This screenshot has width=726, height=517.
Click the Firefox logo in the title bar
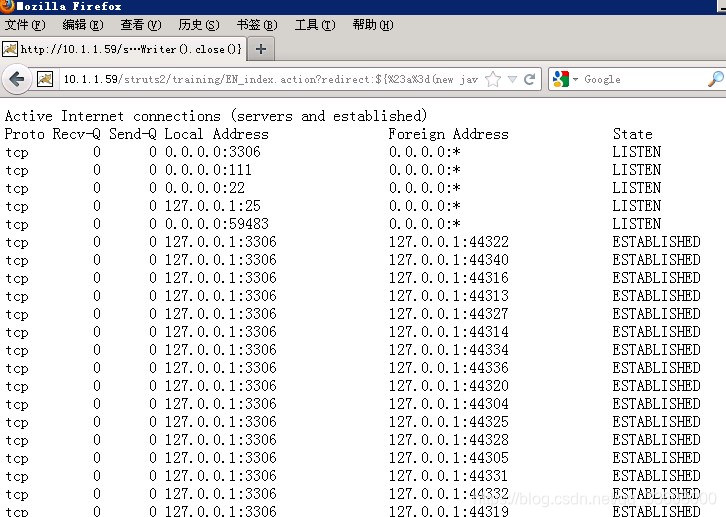tap(7, 6)
